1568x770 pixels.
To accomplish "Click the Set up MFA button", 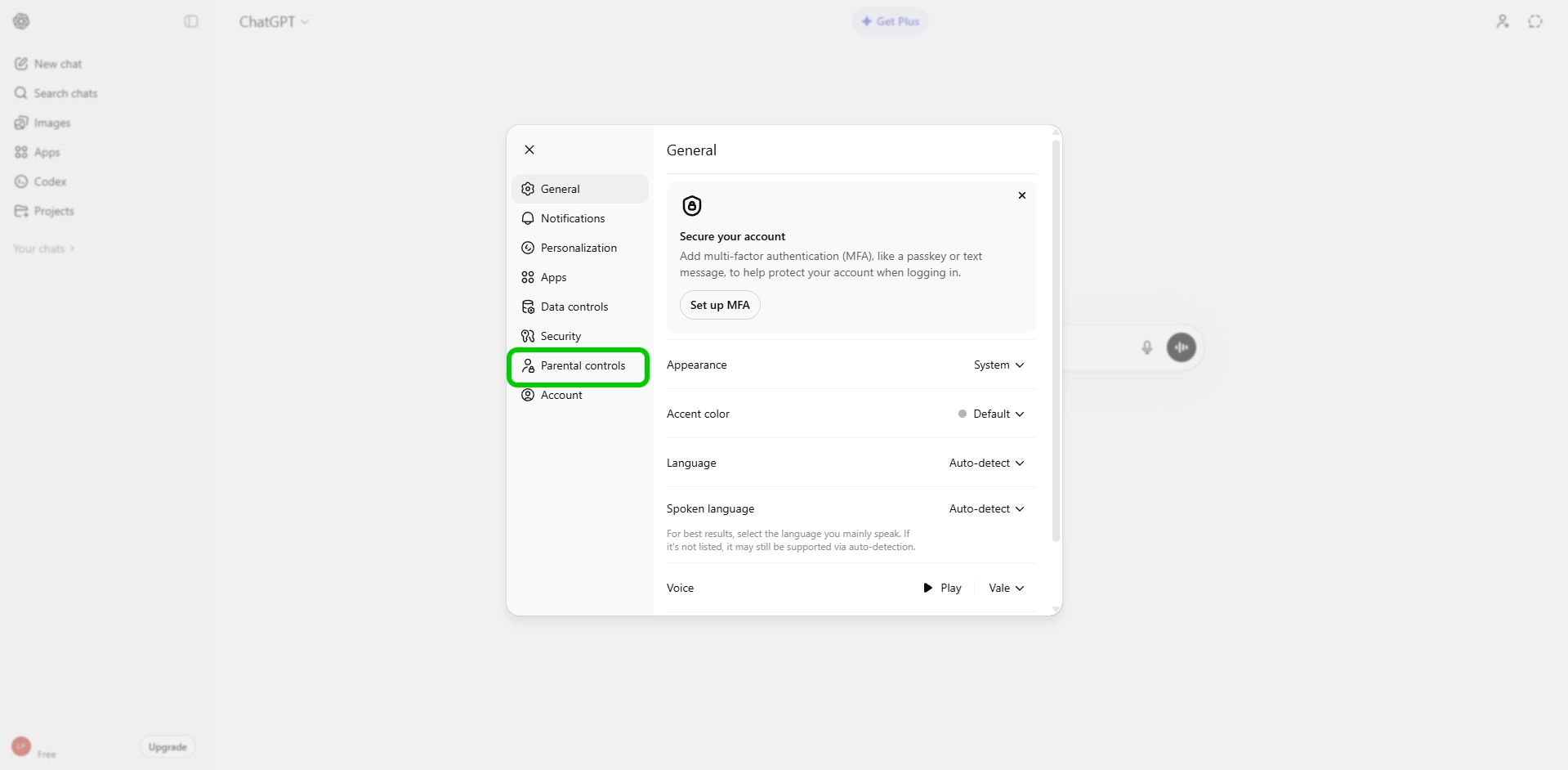I will [719, 305].
